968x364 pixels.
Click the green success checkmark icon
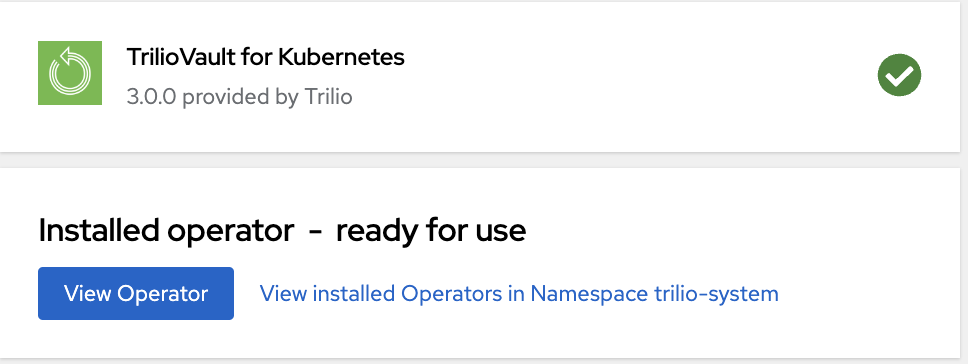click(899, 75)
